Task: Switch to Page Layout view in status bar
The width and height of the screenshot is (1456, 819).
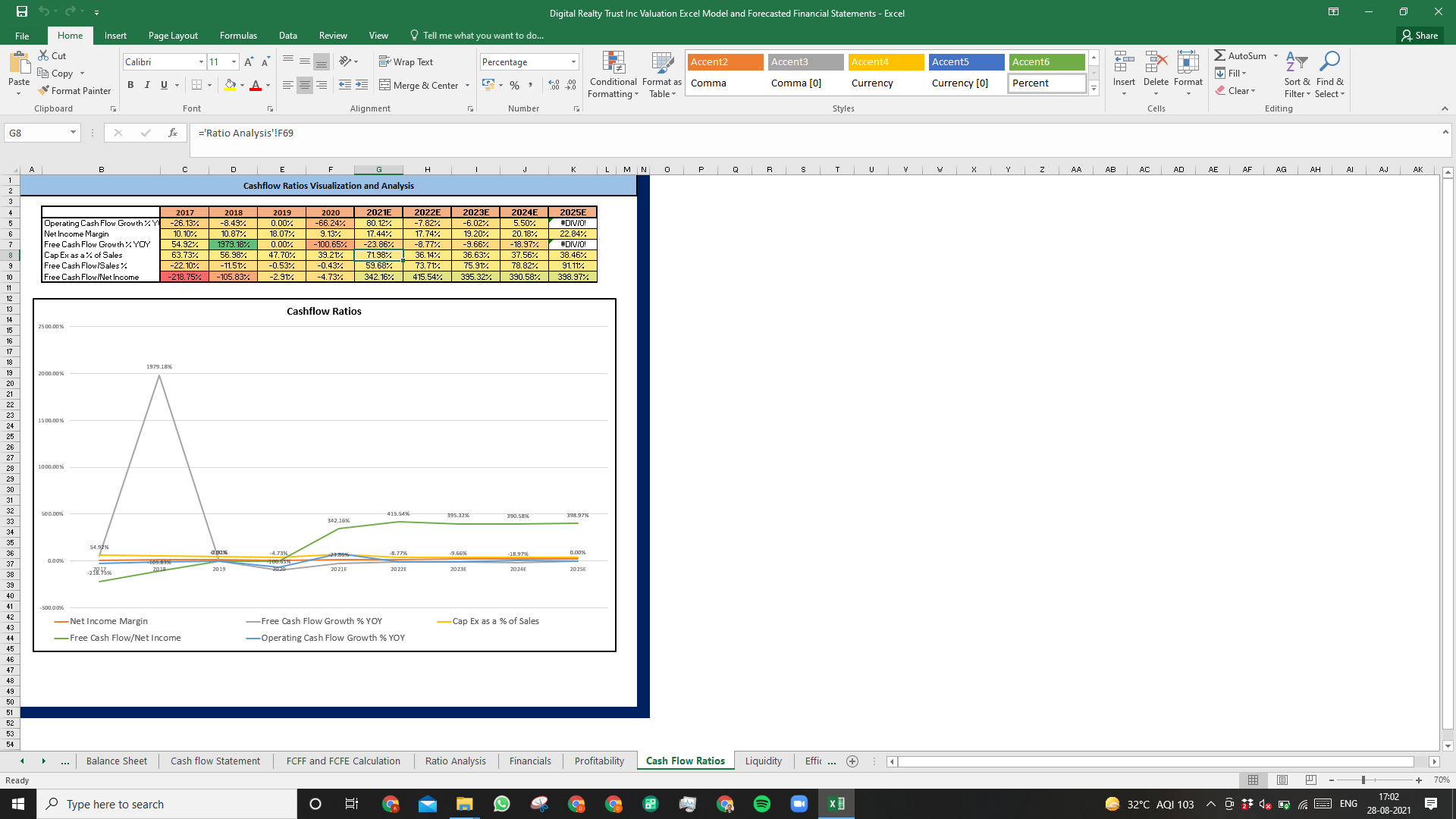Action: coord(1282,780)
